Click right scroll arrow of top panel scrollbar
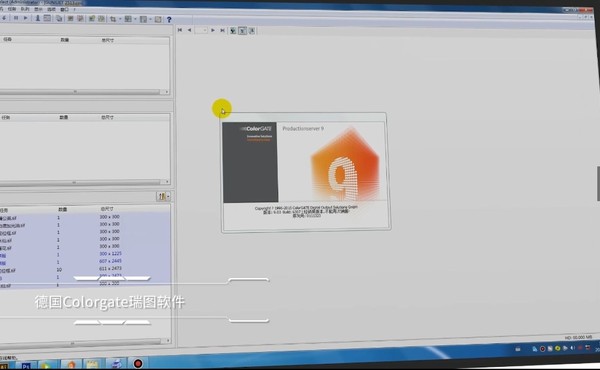The image size is (600, 370). (x=166, y=92)
